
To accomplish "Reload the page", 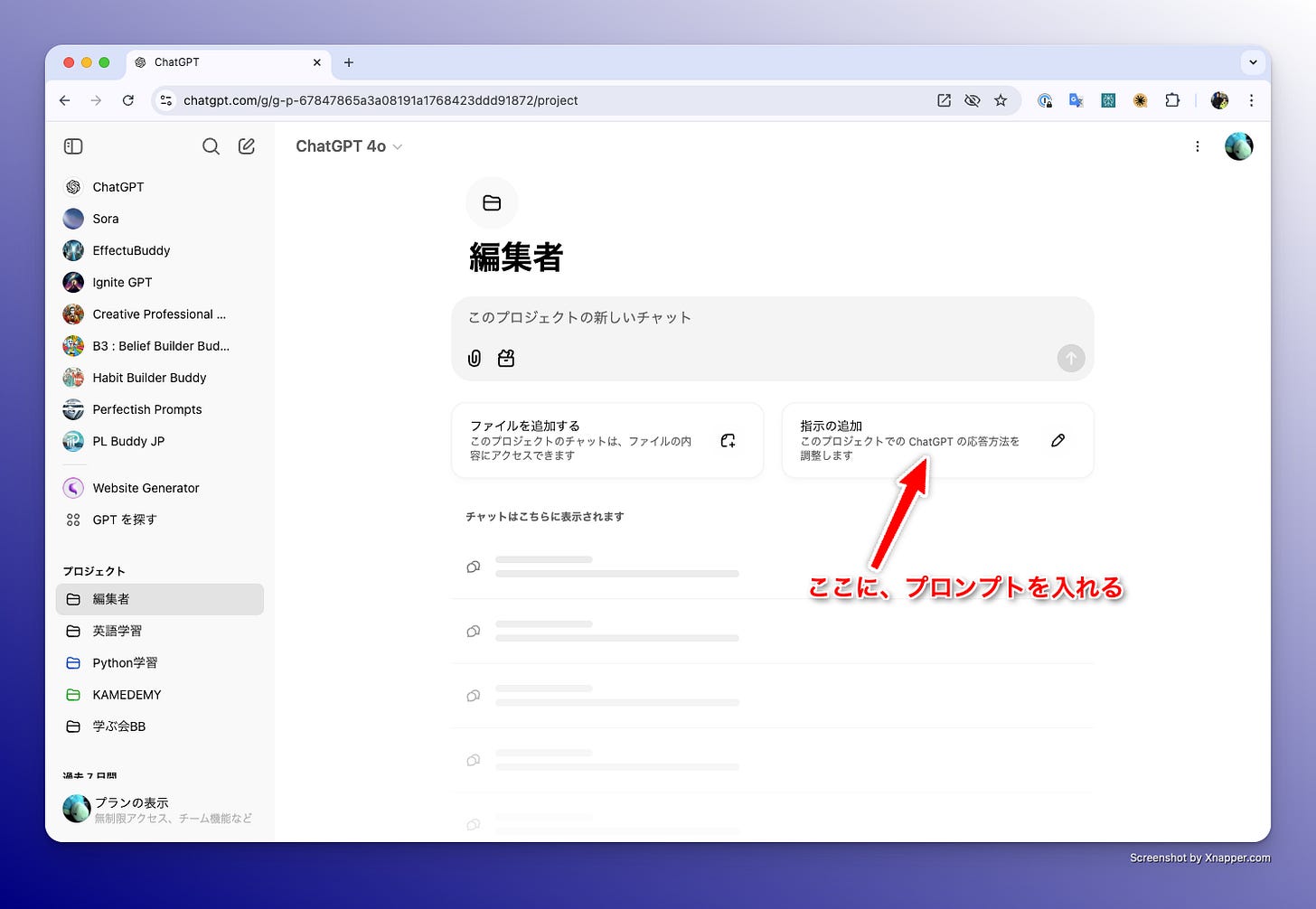I will [128, 100].
